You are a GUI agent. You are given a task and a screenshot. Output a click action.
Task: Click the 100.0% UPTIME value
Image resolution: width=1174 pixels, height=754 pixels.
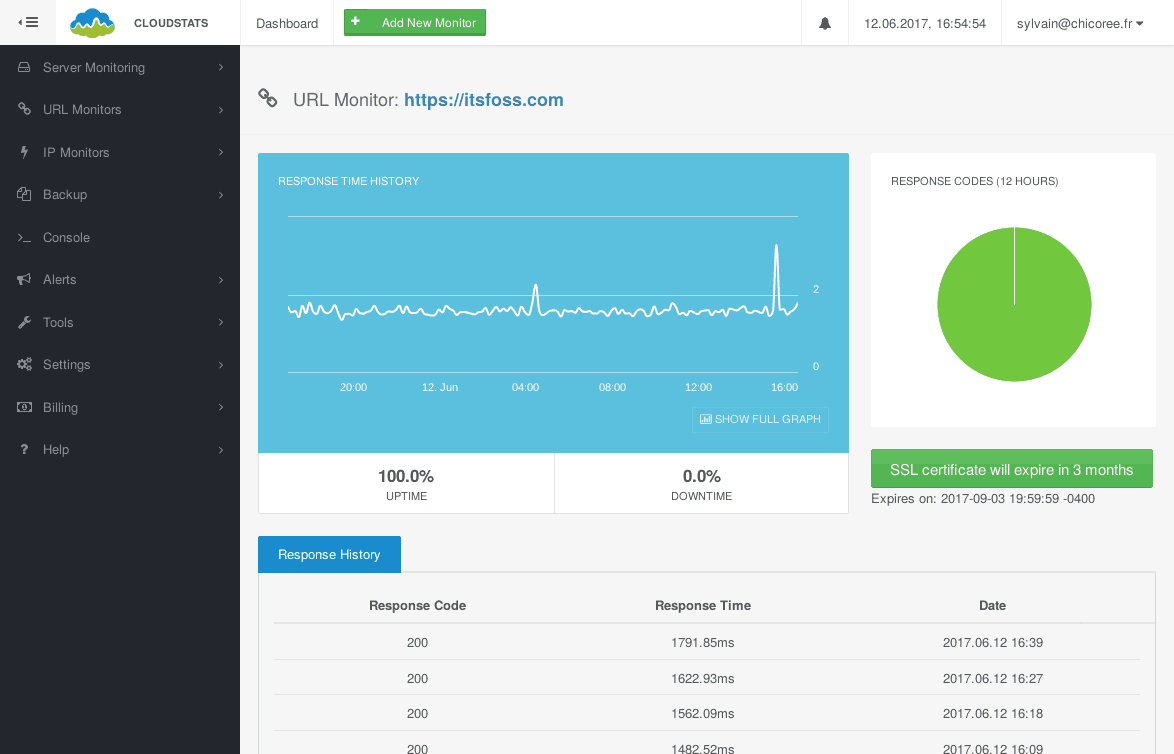(406, 476)
